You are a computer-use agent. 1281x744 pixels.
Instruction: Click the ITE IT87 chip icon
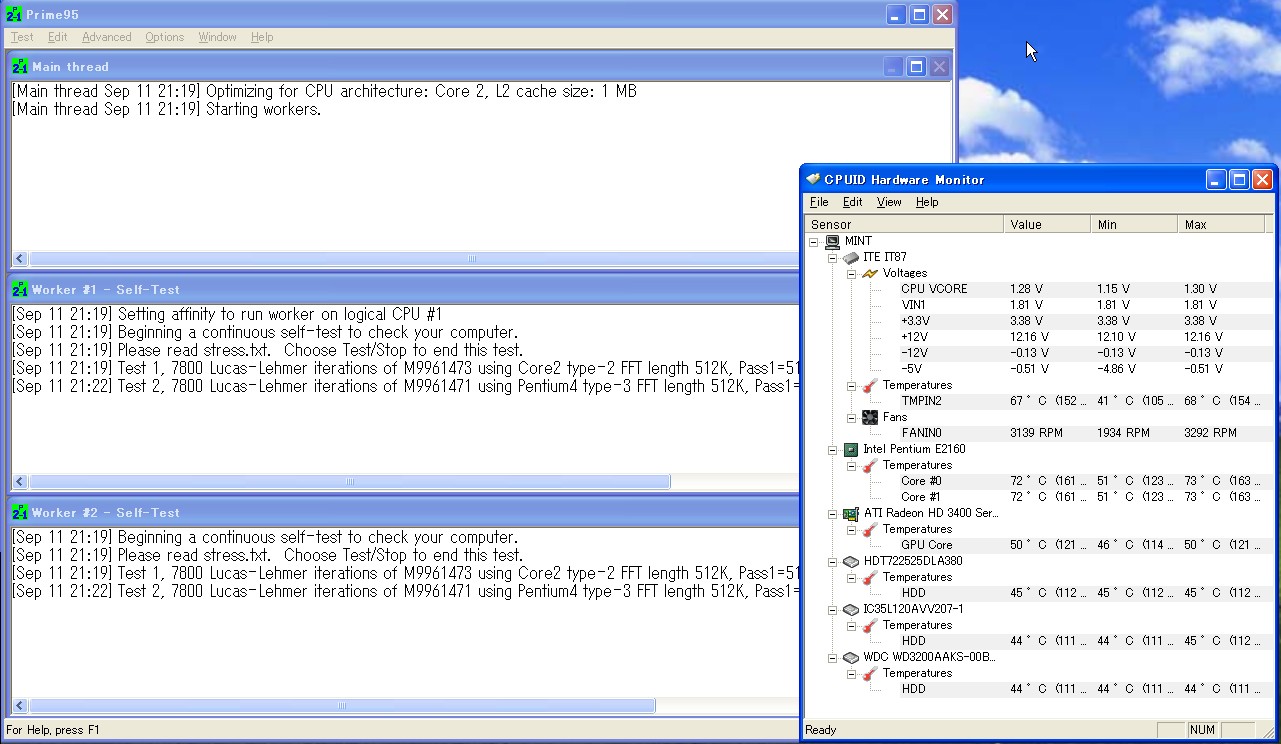coord(850,257)
